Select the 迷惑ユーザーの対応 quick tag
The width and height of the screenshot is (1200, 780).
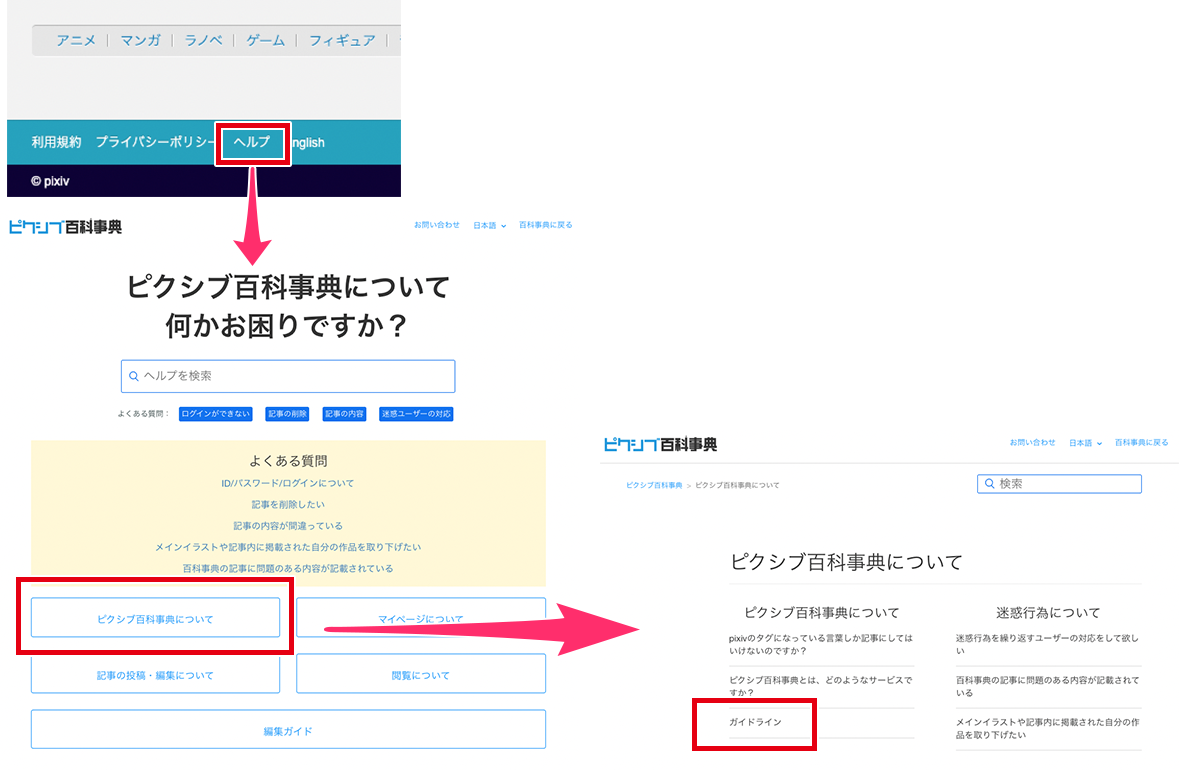pyautogui.click(x=416, y=414)
